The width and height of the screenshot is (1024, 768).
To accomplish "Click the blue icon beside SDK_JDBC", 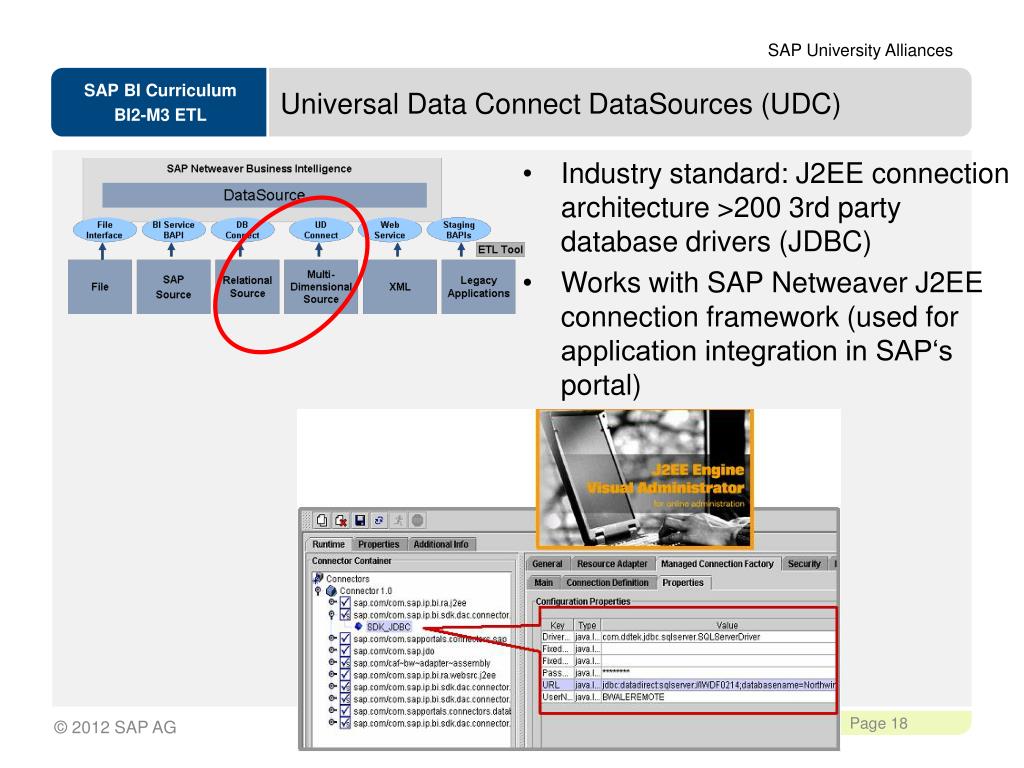I will [x=359, y=626].
